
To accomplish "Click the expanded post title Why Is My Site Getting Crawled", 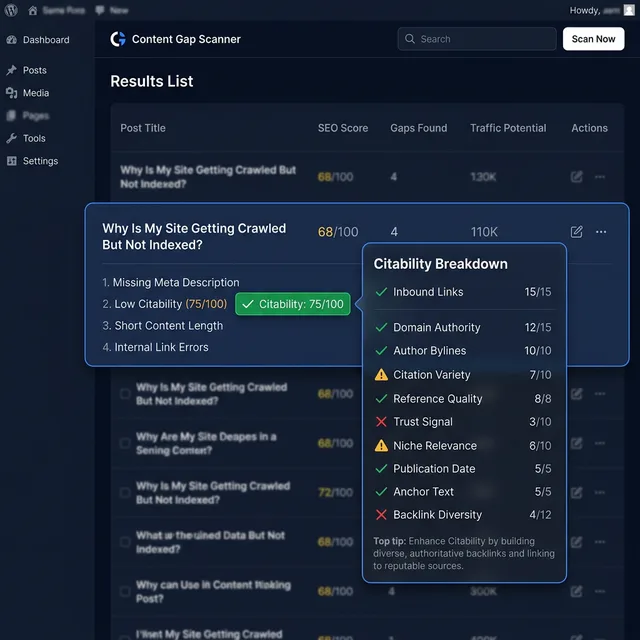I will coord(194,236).
